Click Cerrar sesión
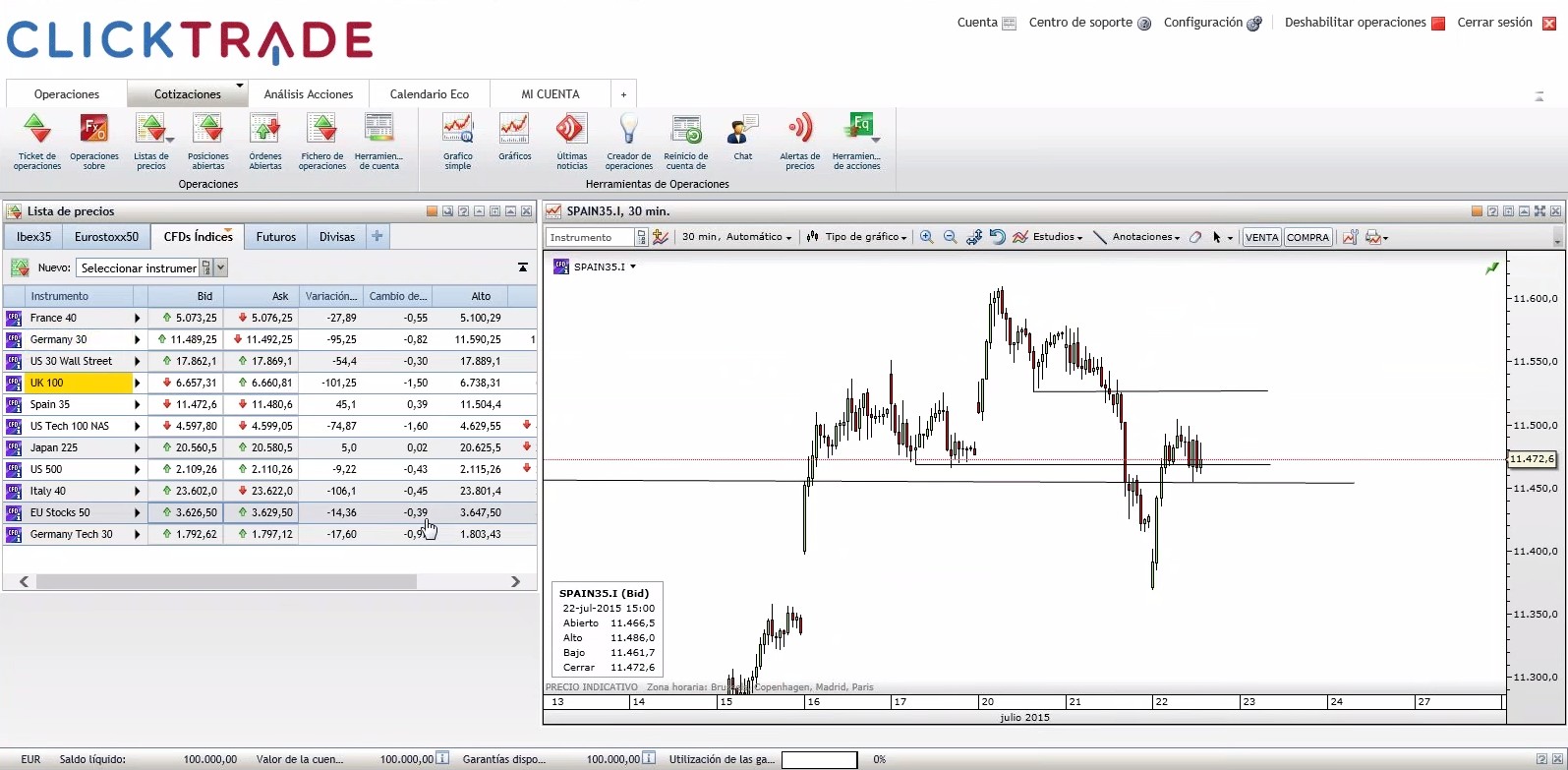This screenshot has height=770, width=1568. tap(1506, 23)
